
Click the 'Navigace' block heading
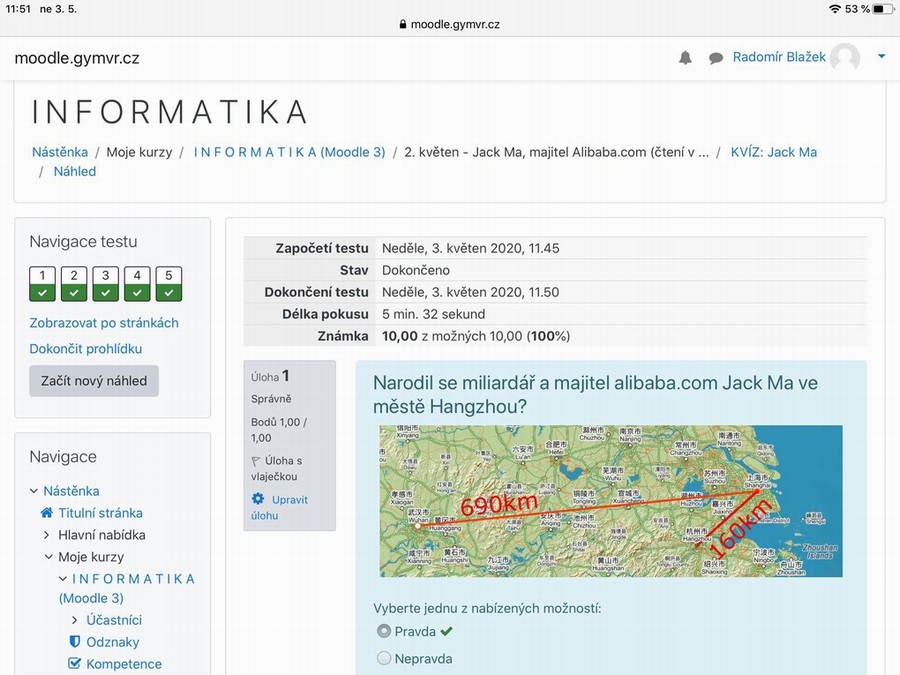tap(63, 456)
